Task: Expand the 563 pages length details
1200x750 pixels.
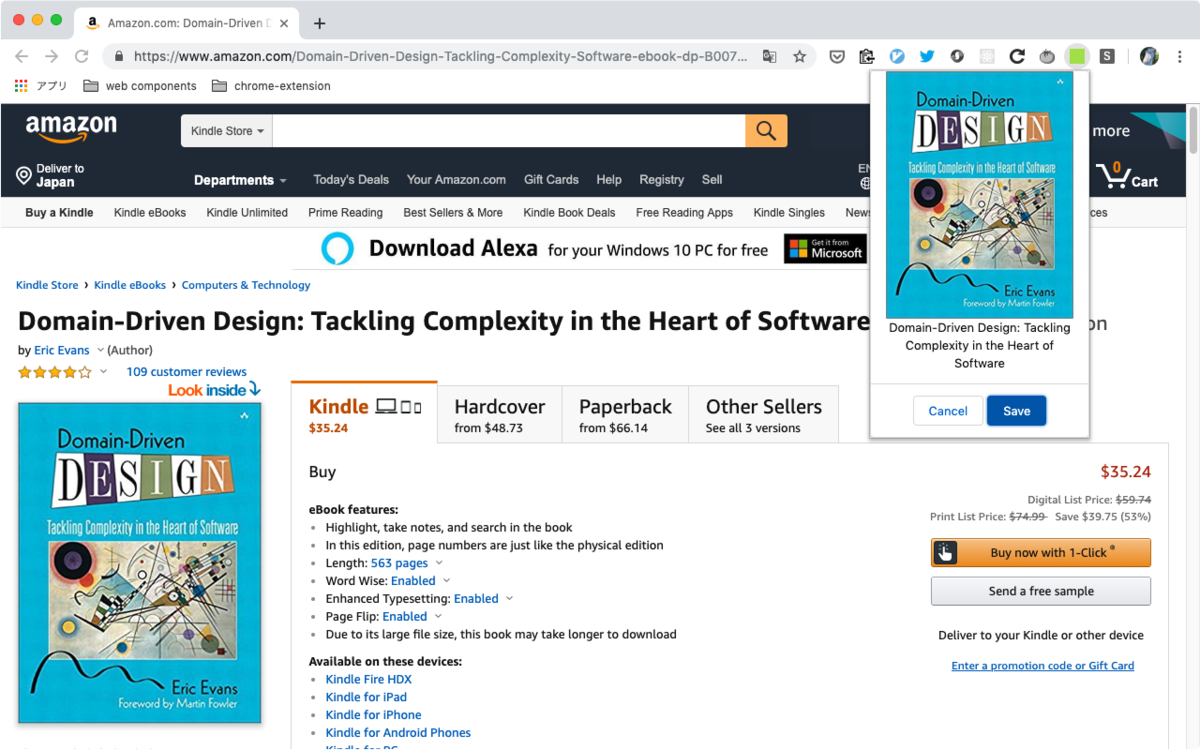Action: (439, 563)
